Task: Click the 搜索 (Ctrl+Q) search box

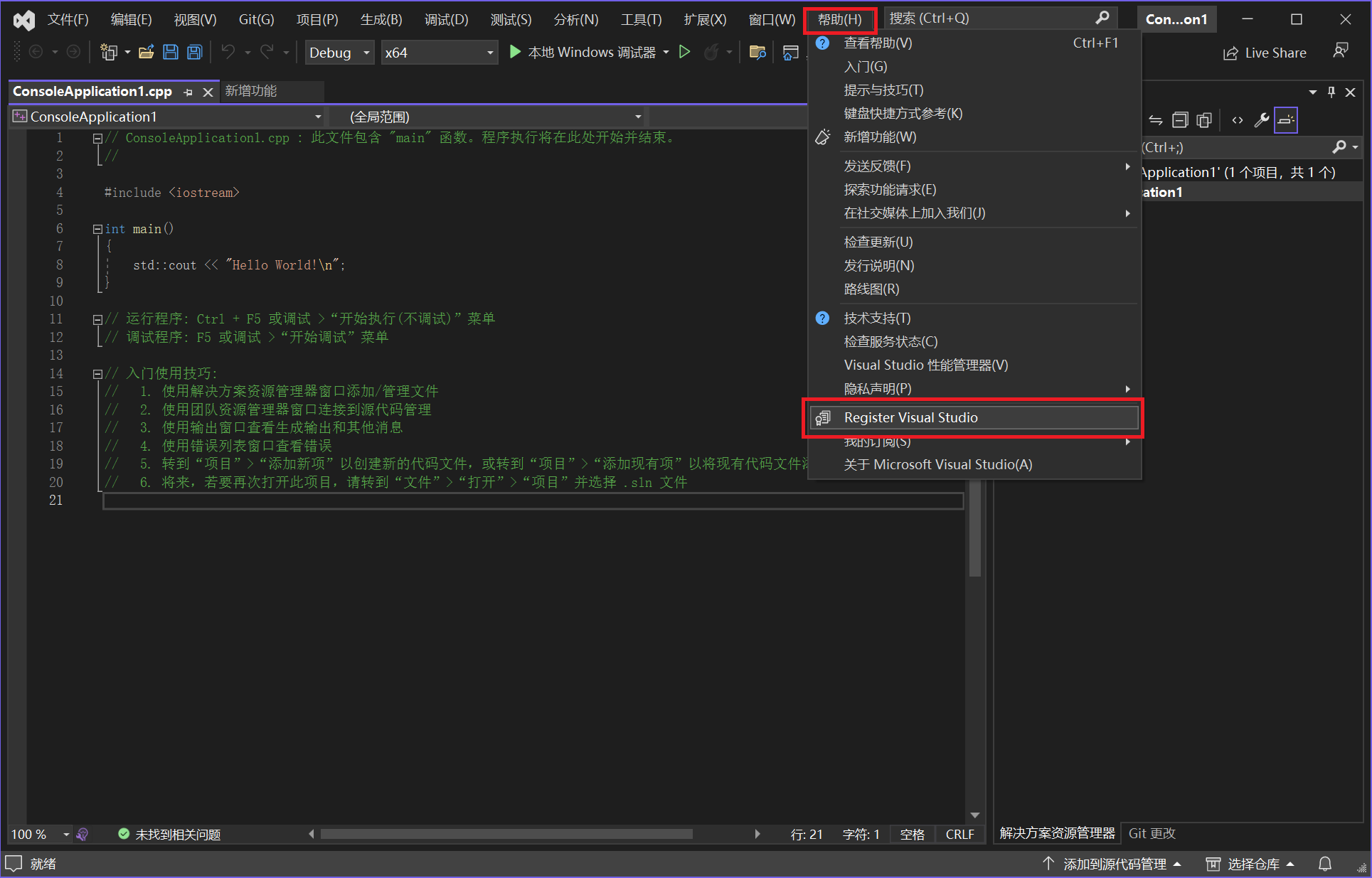Action: coord(999,18)
